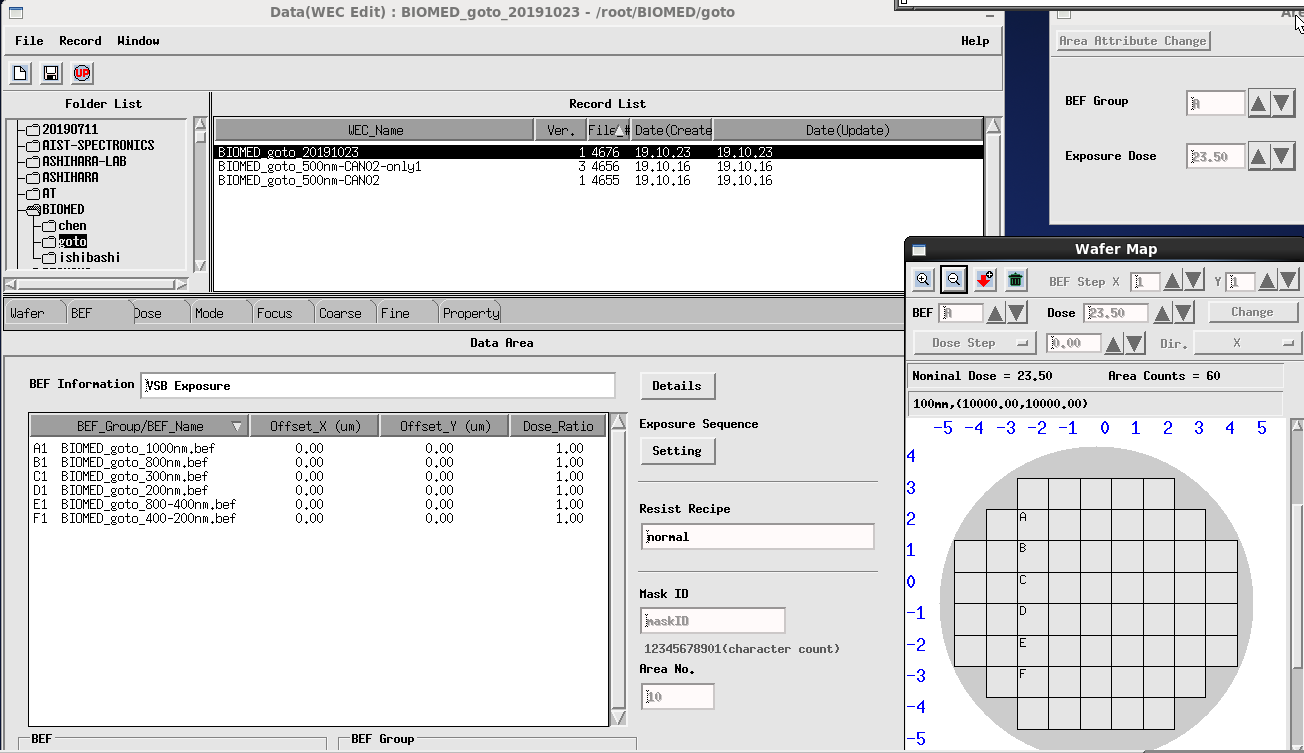Image resolution: width=1304 pixels, height=753 pixels.
Task: Open the BEF_Group/BEF_Name column sort arrow
Action: click(x=237, y=427)
